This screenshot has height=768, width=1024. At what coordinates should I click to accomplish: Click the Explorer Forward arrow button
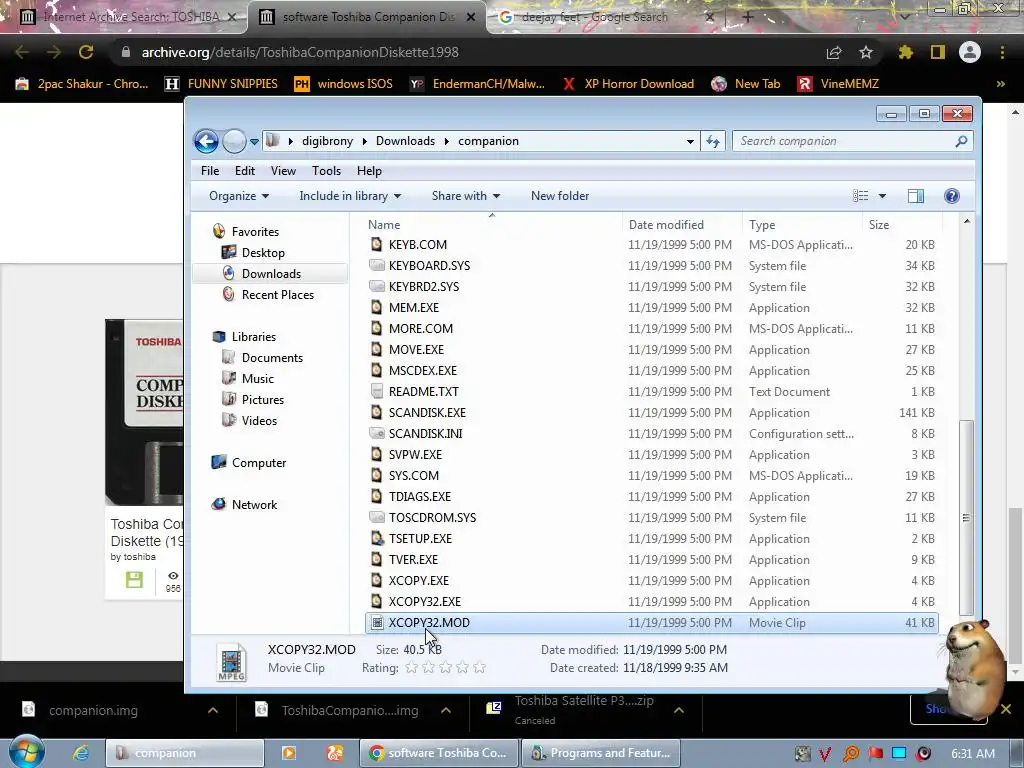pos(234,141)
